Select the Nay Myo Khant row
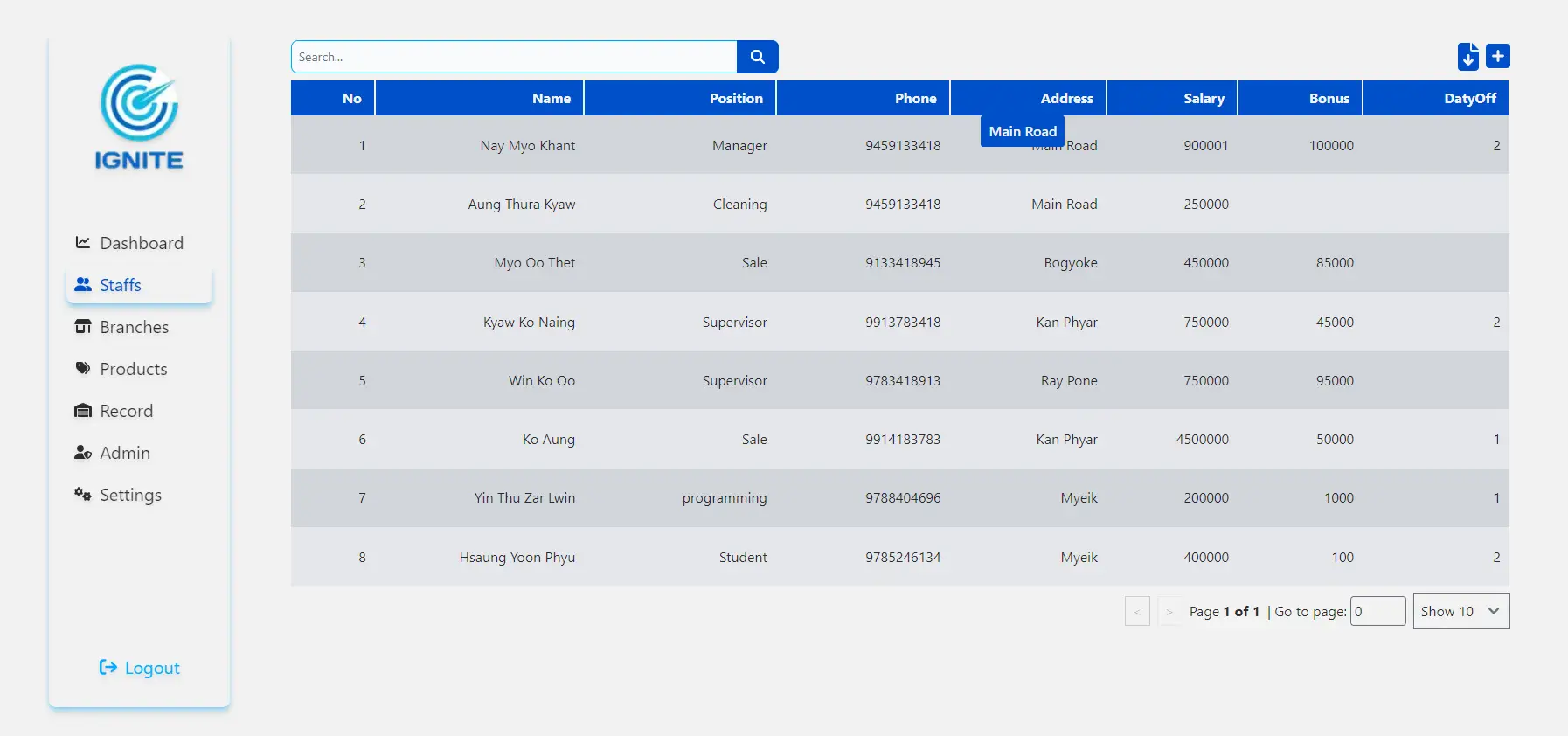 coord(527,145)
